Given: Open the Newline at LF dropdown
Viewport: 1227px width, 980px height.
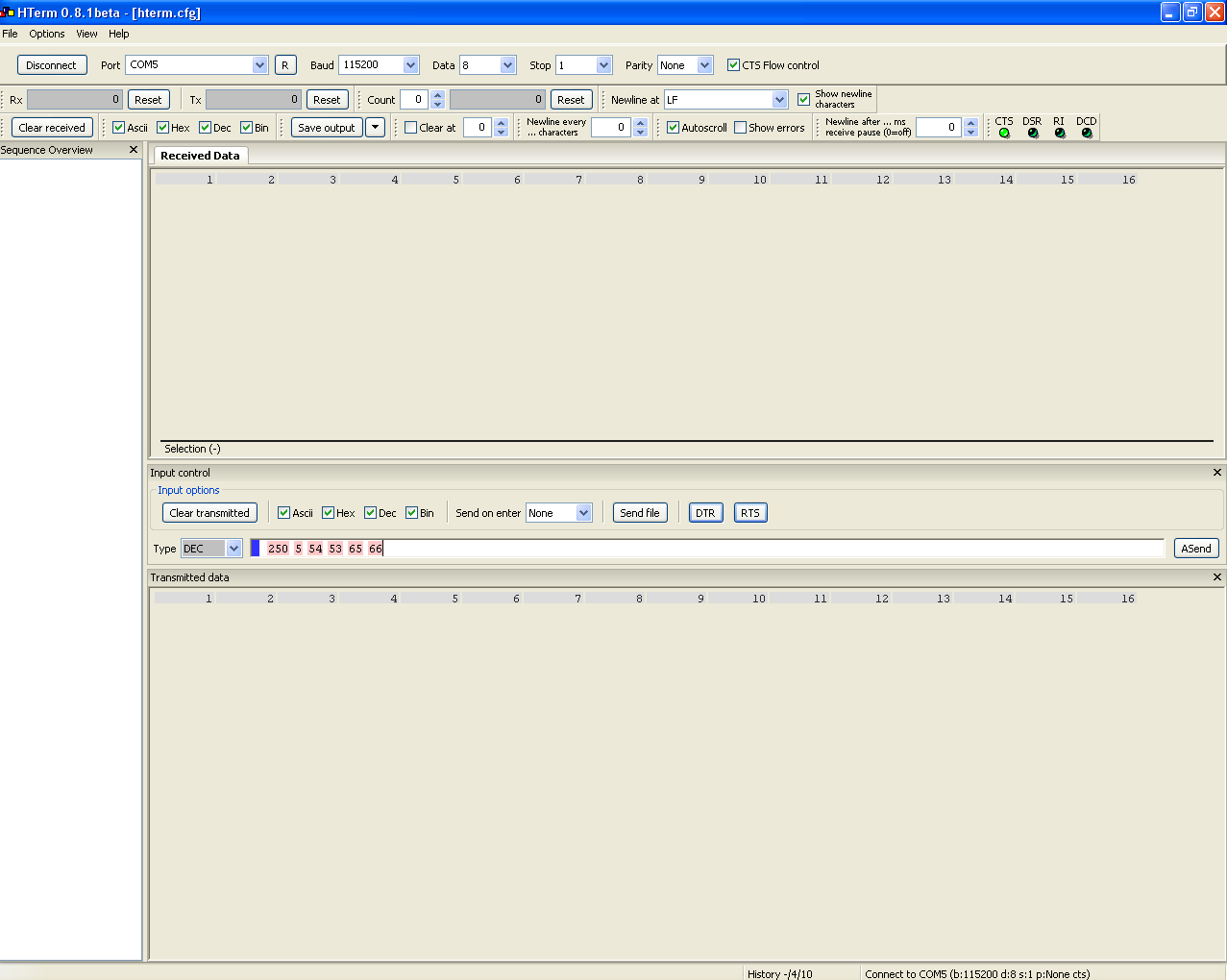Looking at the screenshot, I should pyautogui.click(x=779, y=100).
